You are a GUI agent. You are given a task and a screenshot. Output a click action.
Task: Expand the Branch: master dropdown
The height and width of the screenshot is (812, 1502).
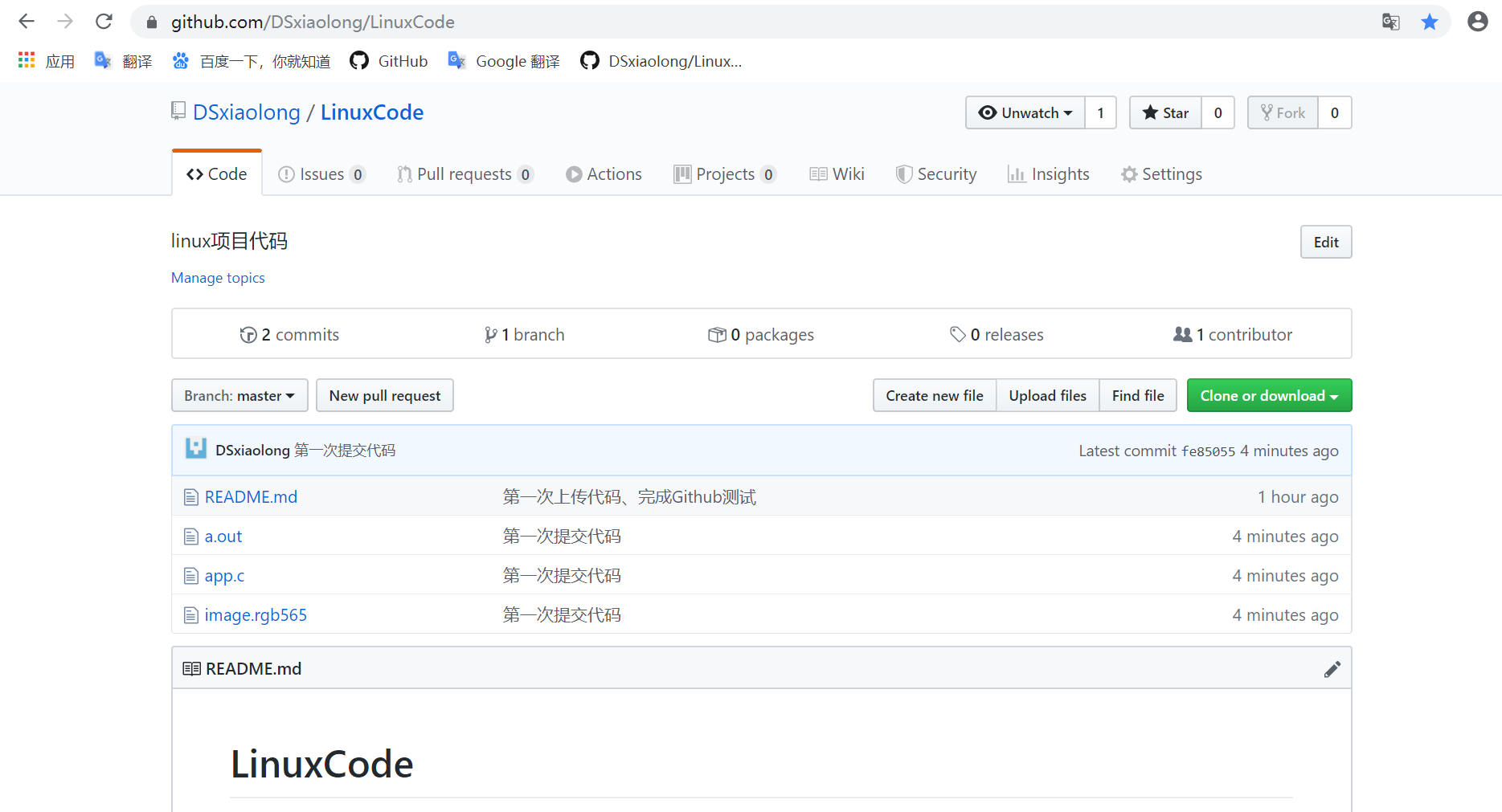[239, 396]
